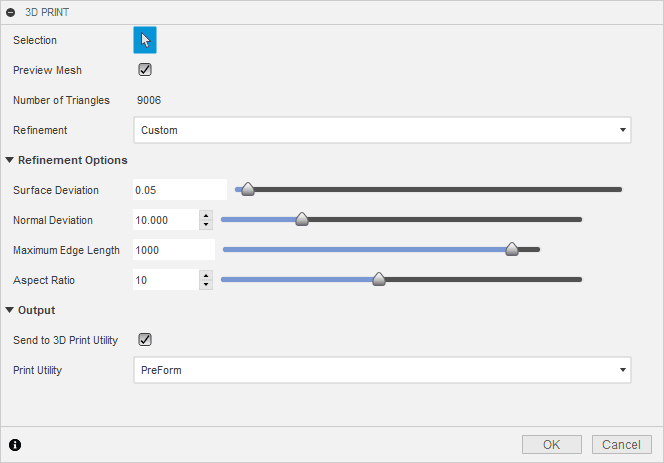Collapse the Output section
Screen dimensions: 664x463
10,310
